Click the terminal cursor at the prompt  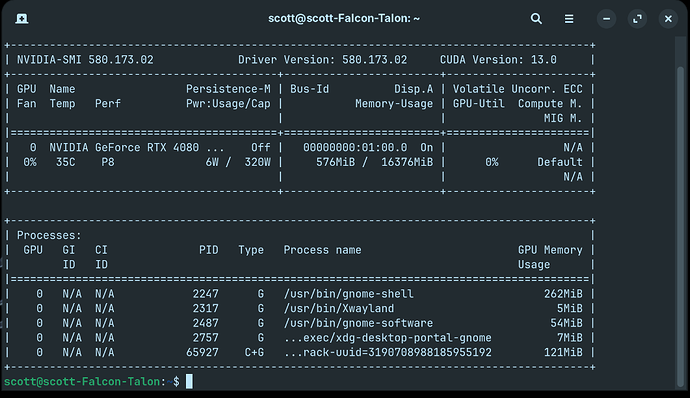point(189,381)
